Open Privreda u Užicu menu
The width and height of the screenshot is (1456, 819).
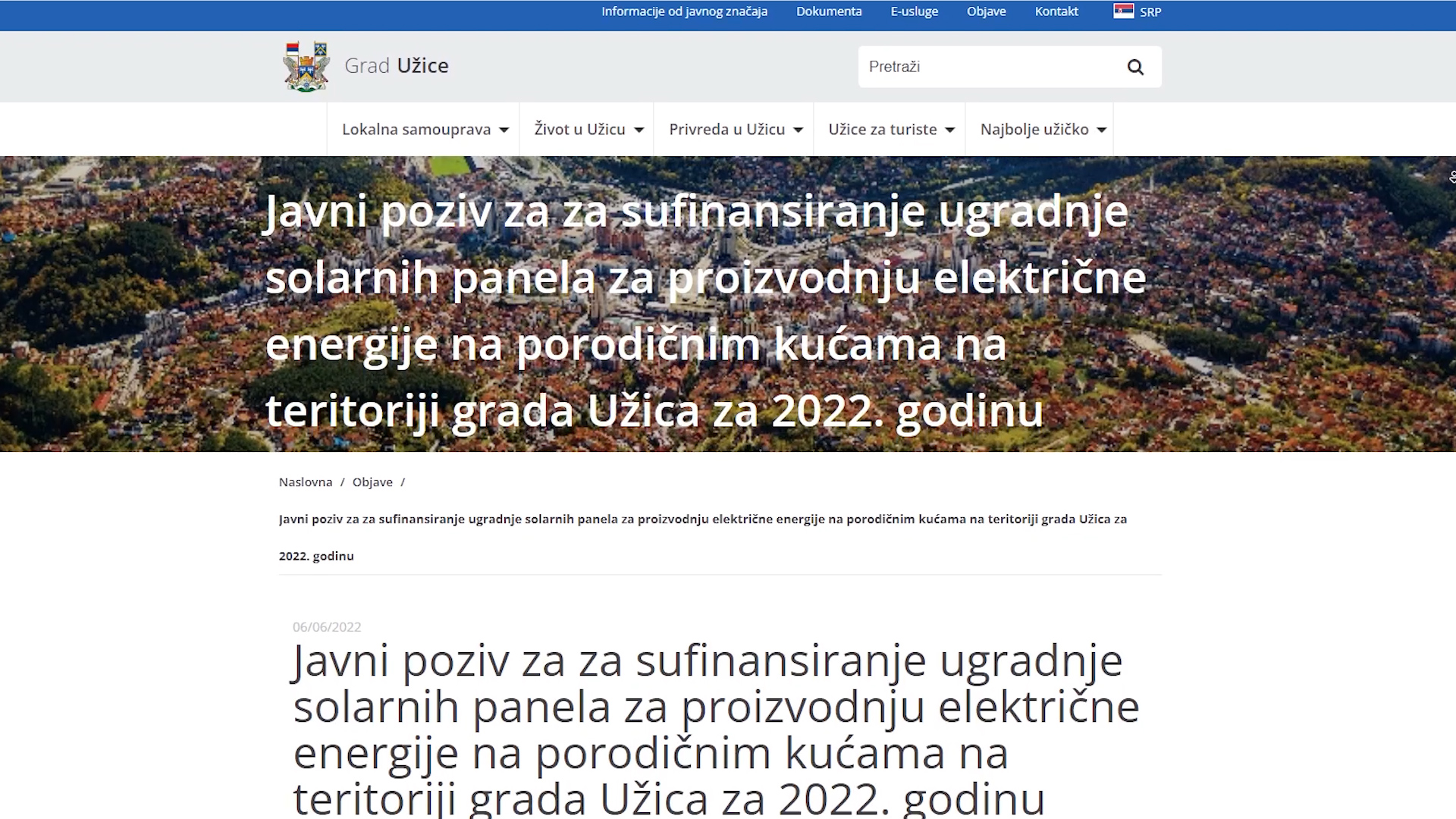tap(726, 130)
